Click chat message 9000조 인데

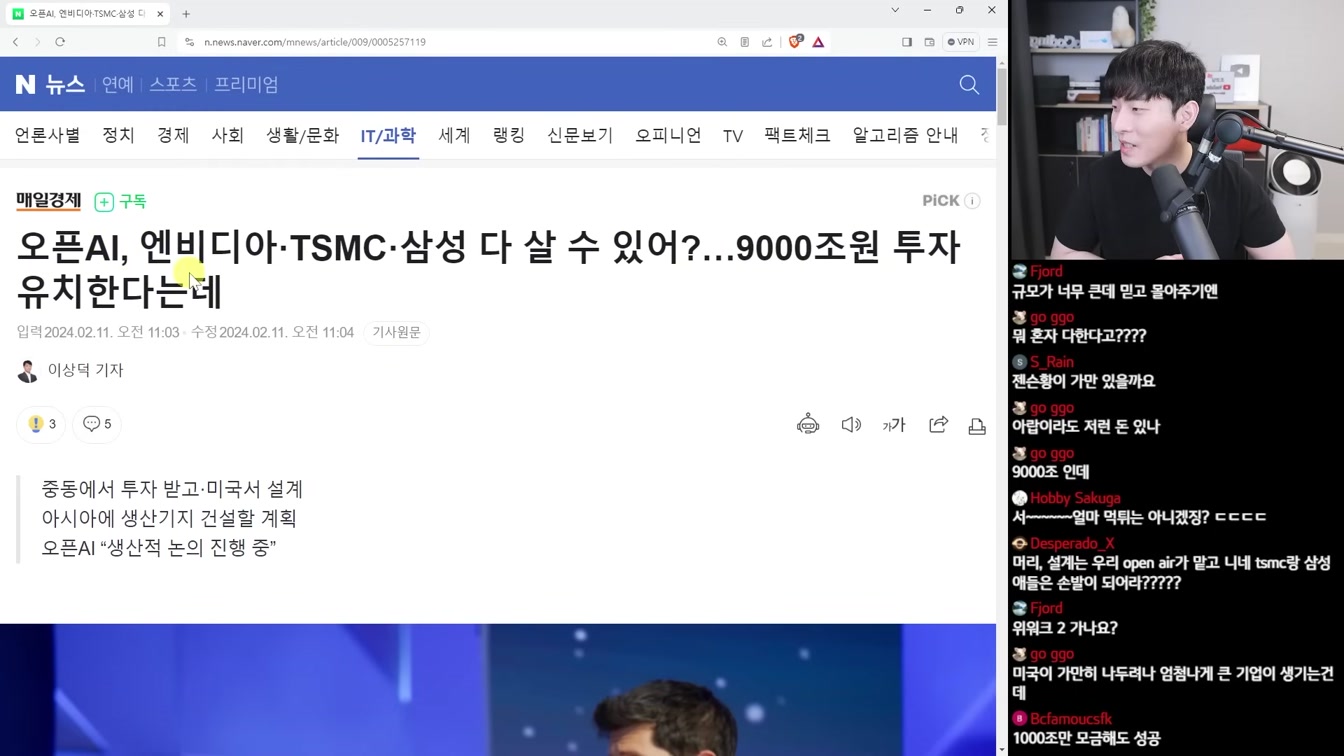tap(1050, 472)
